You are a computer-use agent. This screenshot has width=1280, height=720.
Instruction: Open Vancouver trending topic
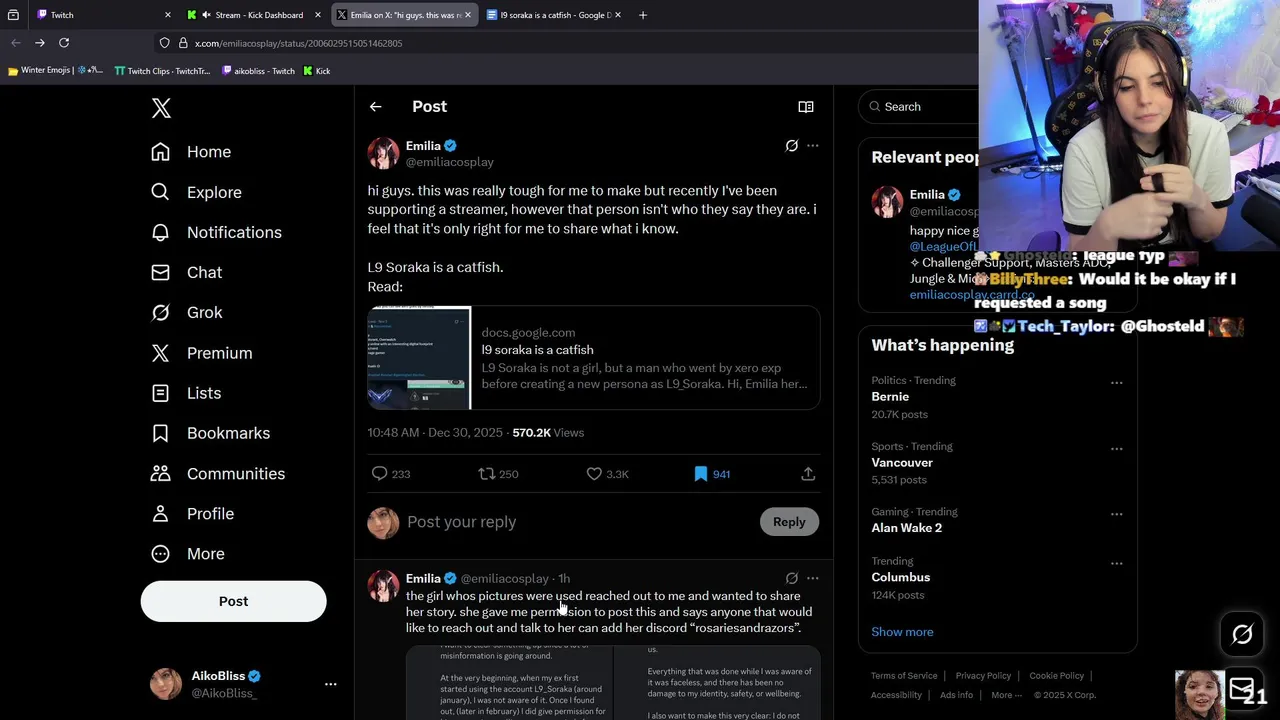[x=902, y=463]
